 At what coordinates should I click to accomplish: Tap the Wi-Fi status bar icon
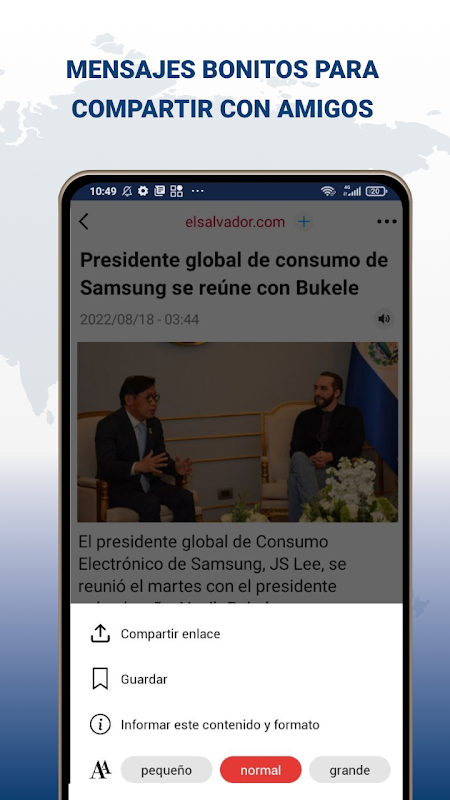point(328,191)
